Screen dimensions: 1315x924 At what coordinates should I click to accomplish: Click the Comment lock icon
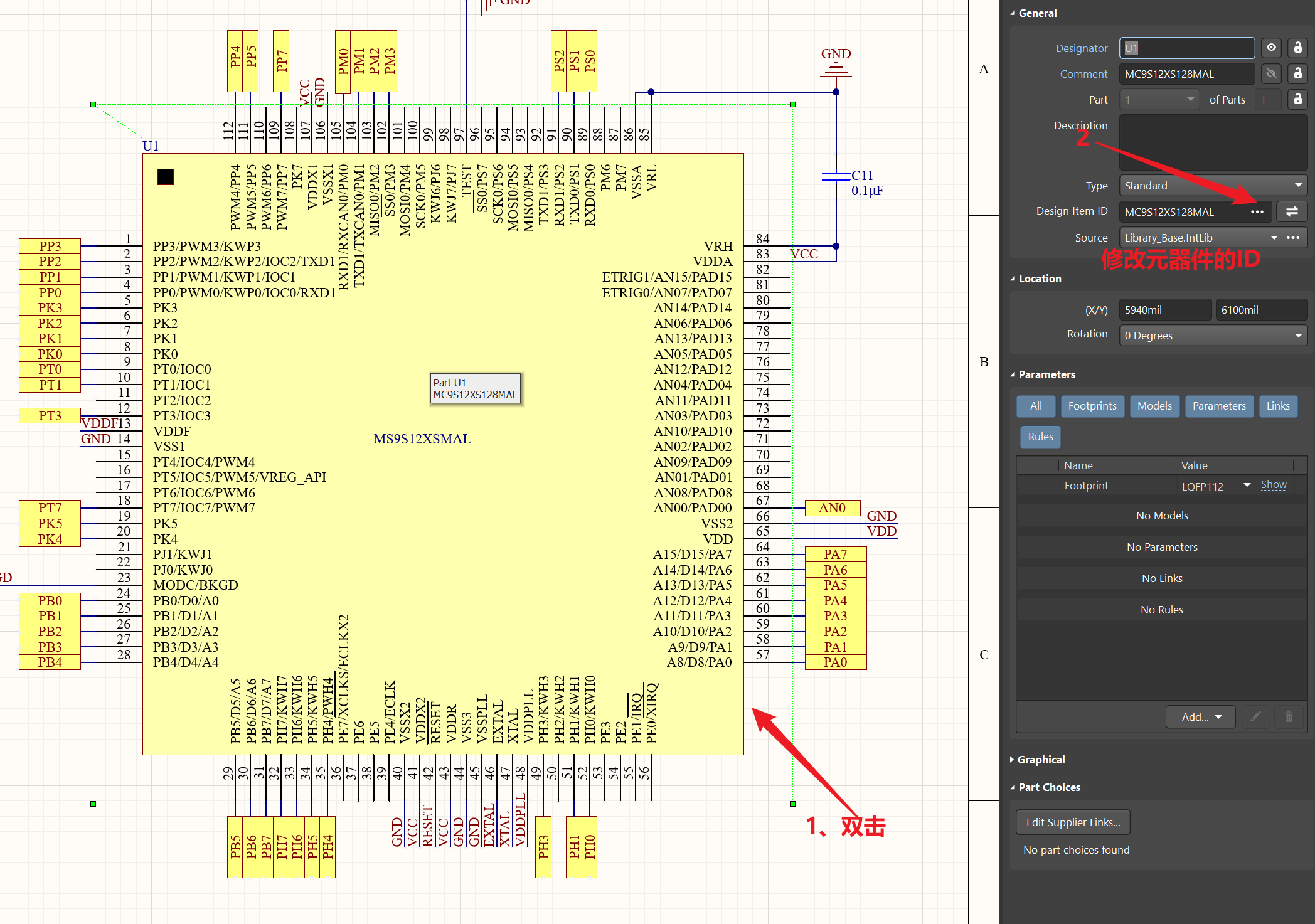click(1297, 73)
